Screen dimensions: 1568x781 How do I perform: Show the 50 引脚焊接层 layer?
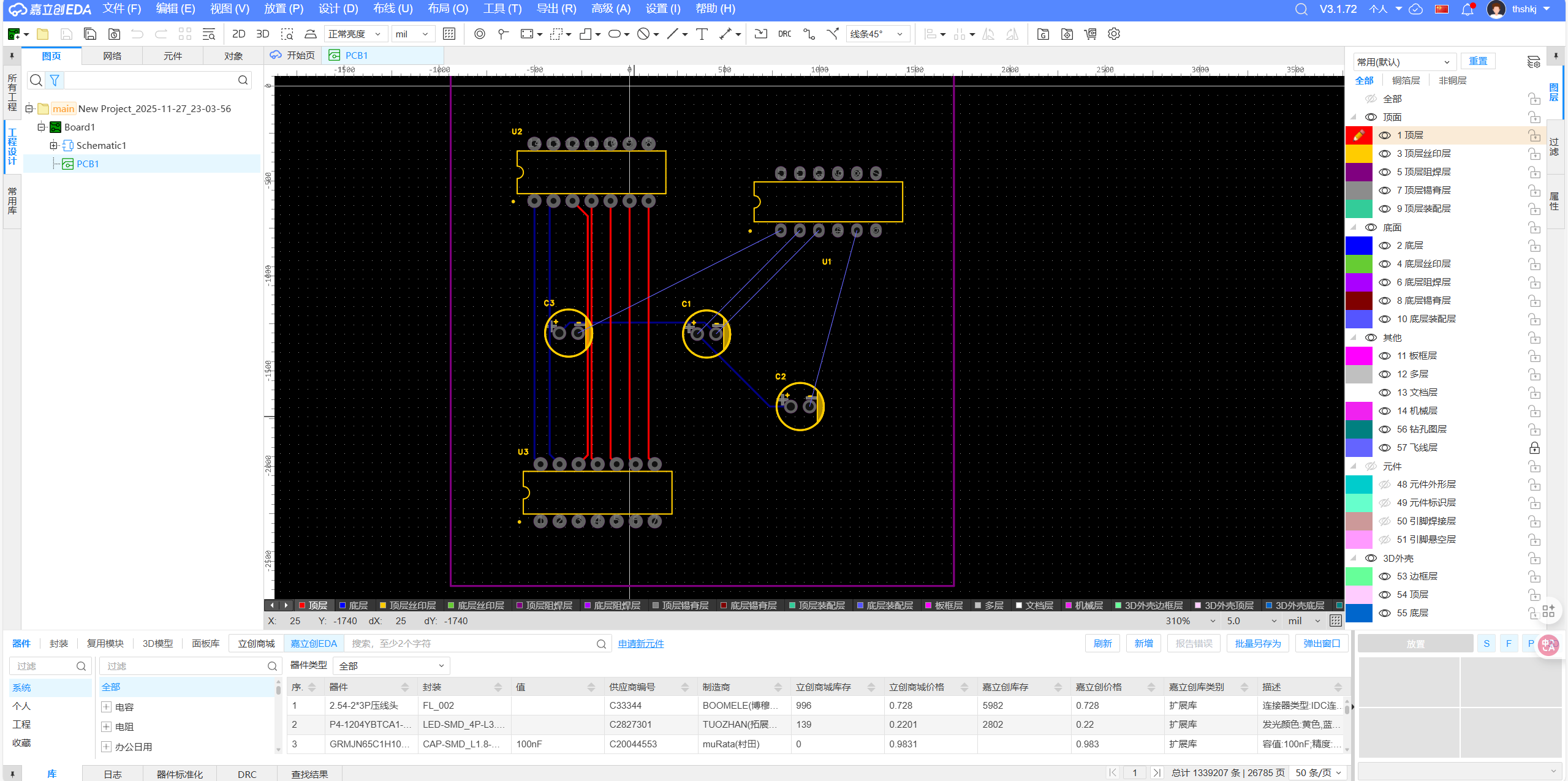(1385, 521)
